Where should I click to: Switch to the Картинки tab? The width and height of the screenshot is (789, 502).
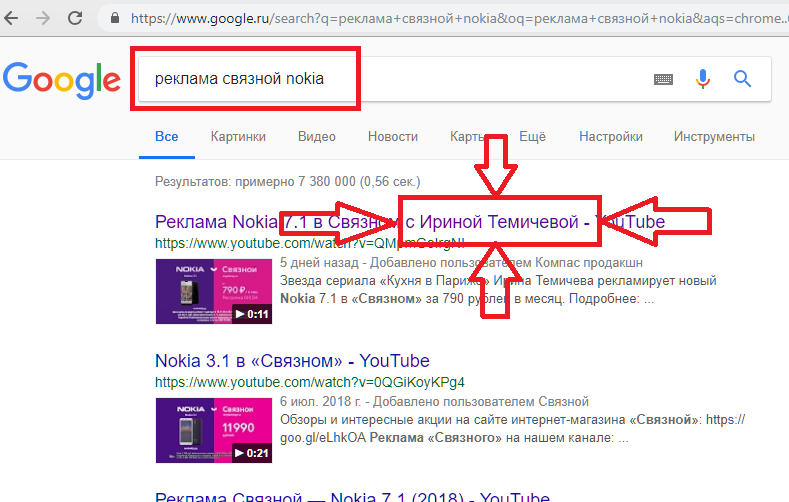pyautogui.click(x=238, y=136)
